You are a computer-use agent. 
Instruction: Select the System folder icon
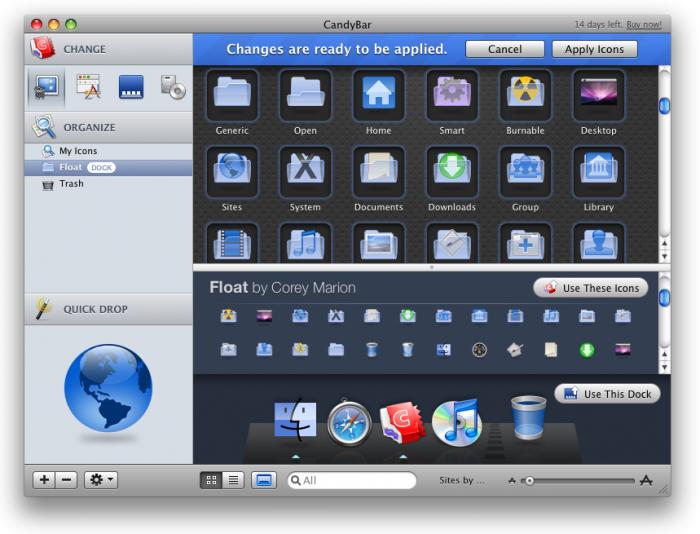tap(305, 171)
